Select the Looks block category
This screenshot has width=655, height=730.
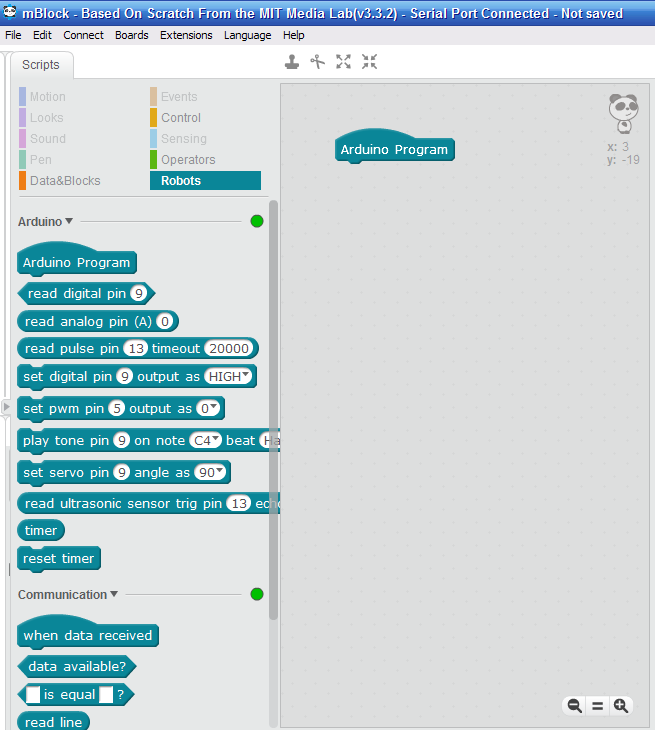click(x=47, y=117)
